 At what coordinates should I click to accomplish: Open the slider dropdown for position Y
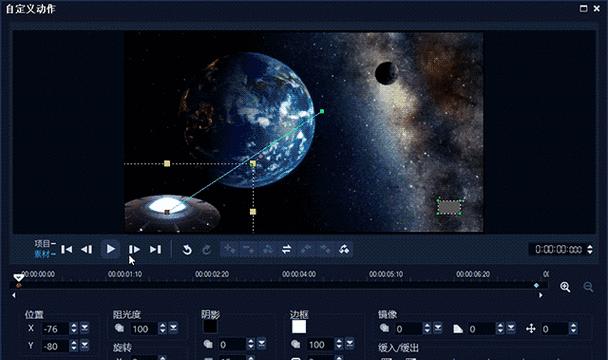pos(84,345)
